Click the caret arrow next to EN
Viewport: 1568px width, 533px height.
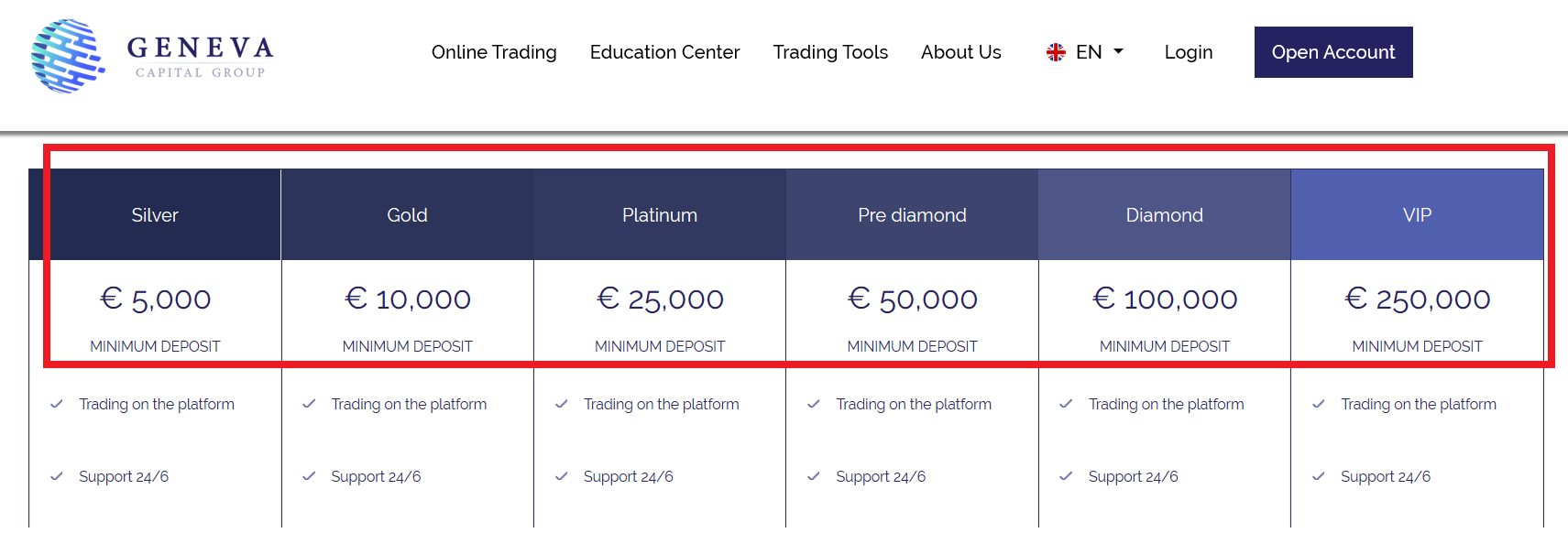(x=1118, y=52)
